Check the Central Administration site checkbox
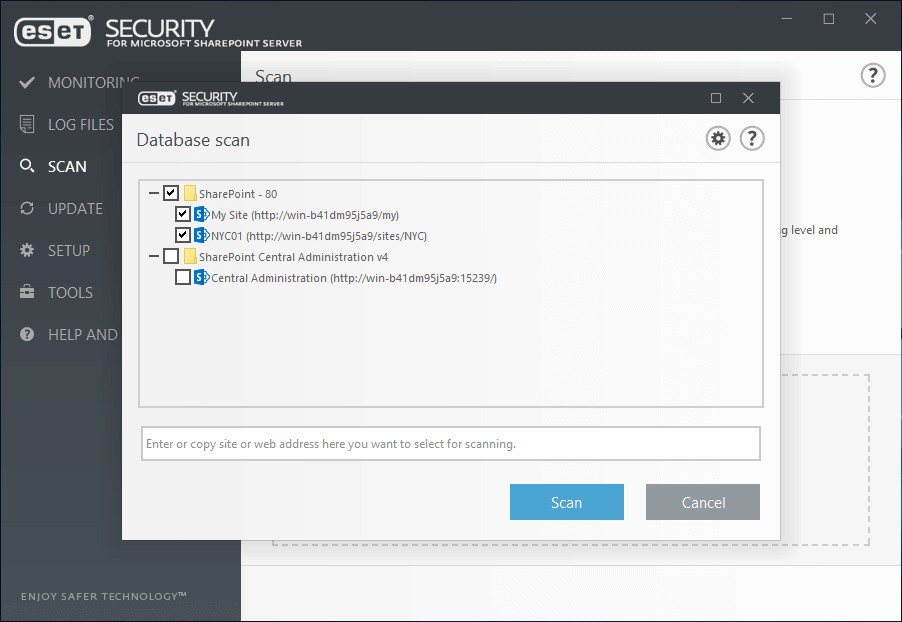 click(183, 277)
